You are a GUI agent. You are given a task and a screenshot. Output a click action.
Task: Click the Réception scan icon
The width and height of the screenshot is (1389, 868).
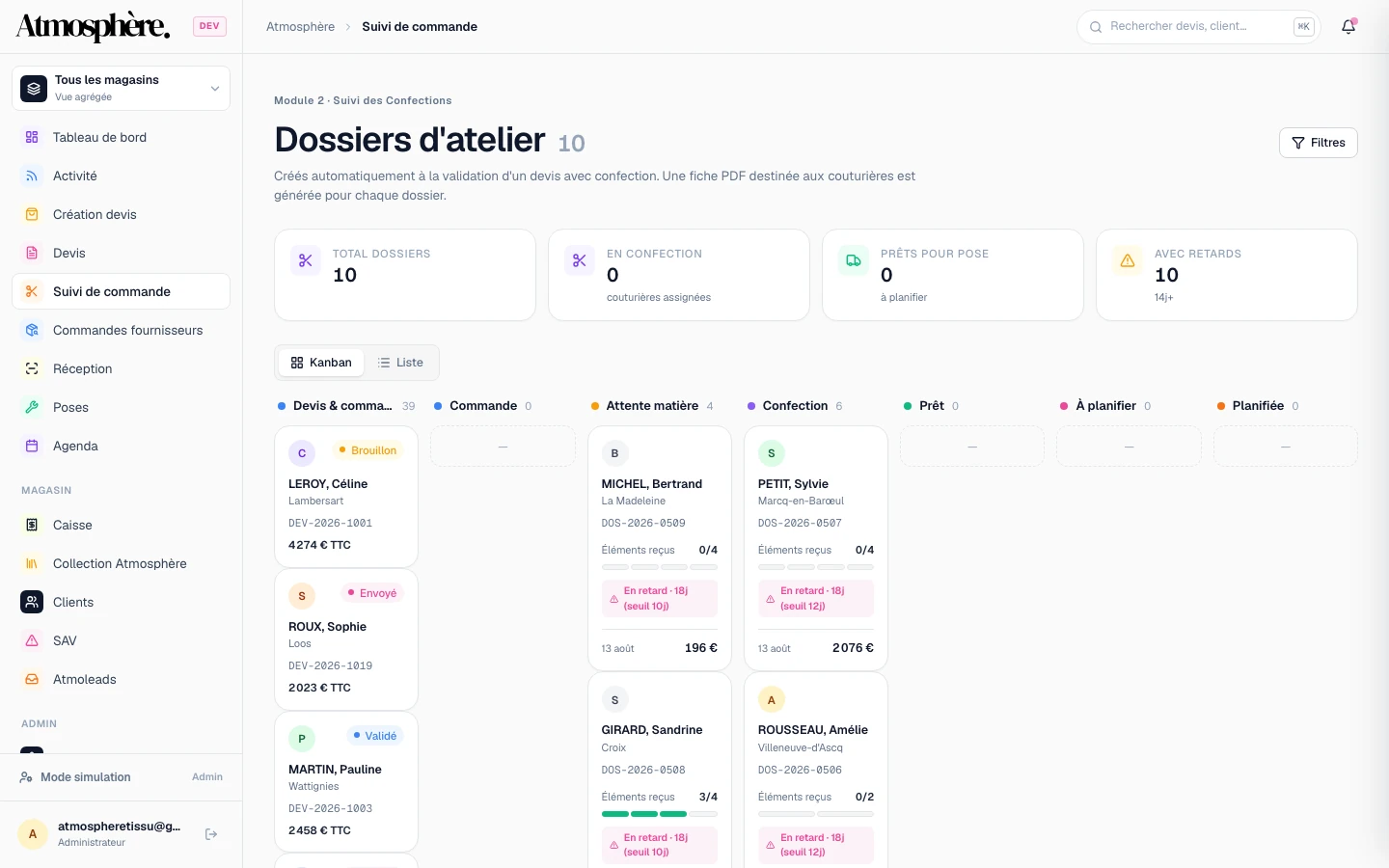(32, 368)
